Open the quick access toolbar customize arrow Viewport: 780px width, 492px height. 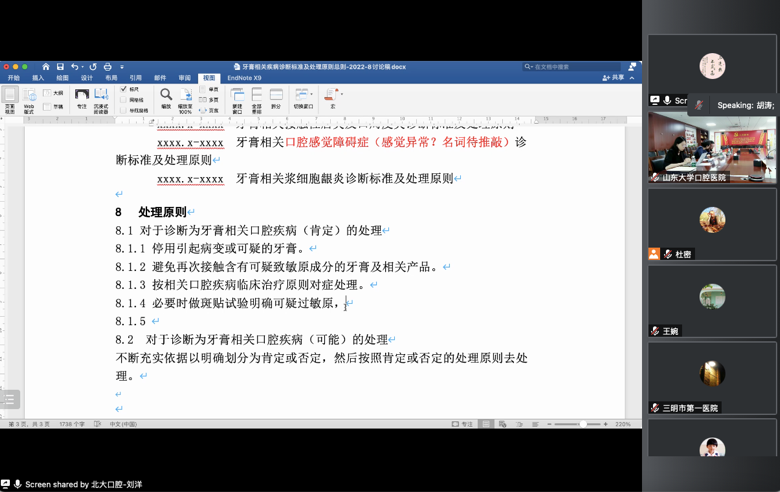coord(122,67)
